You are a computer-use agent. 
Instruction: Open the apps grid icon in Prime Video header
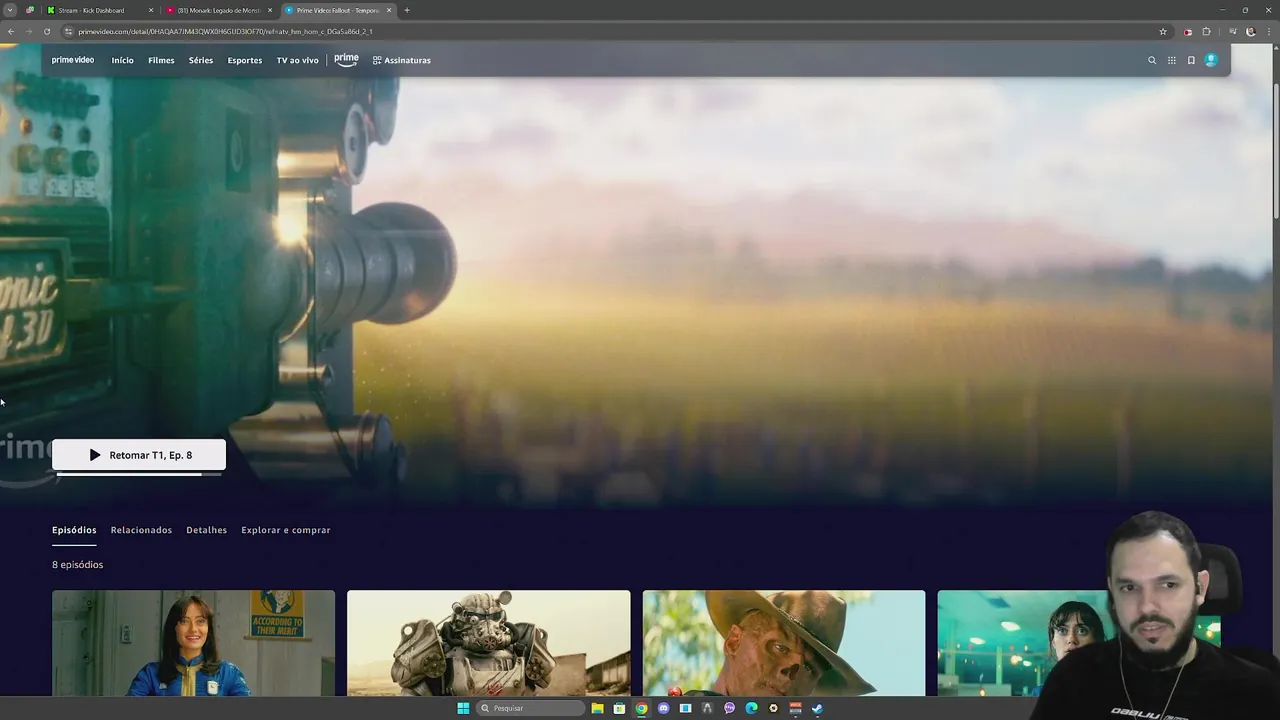point(1172,60)
